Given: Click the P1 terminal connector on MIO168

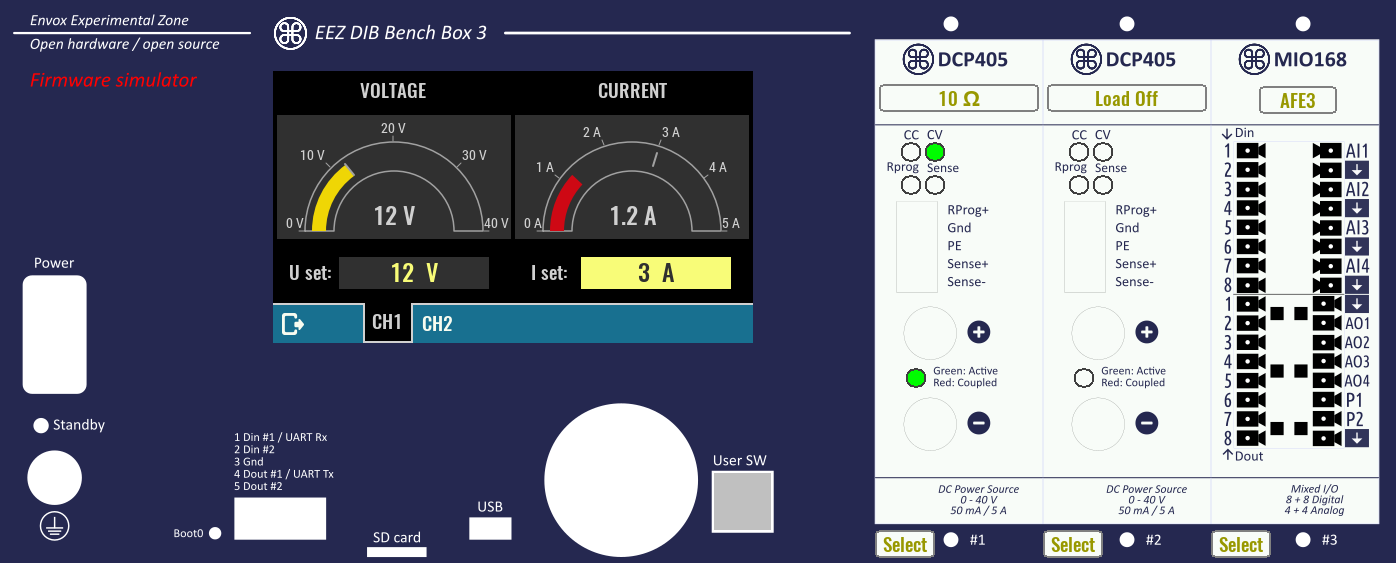Looking at the screenshot, I should pos(1327,400).
